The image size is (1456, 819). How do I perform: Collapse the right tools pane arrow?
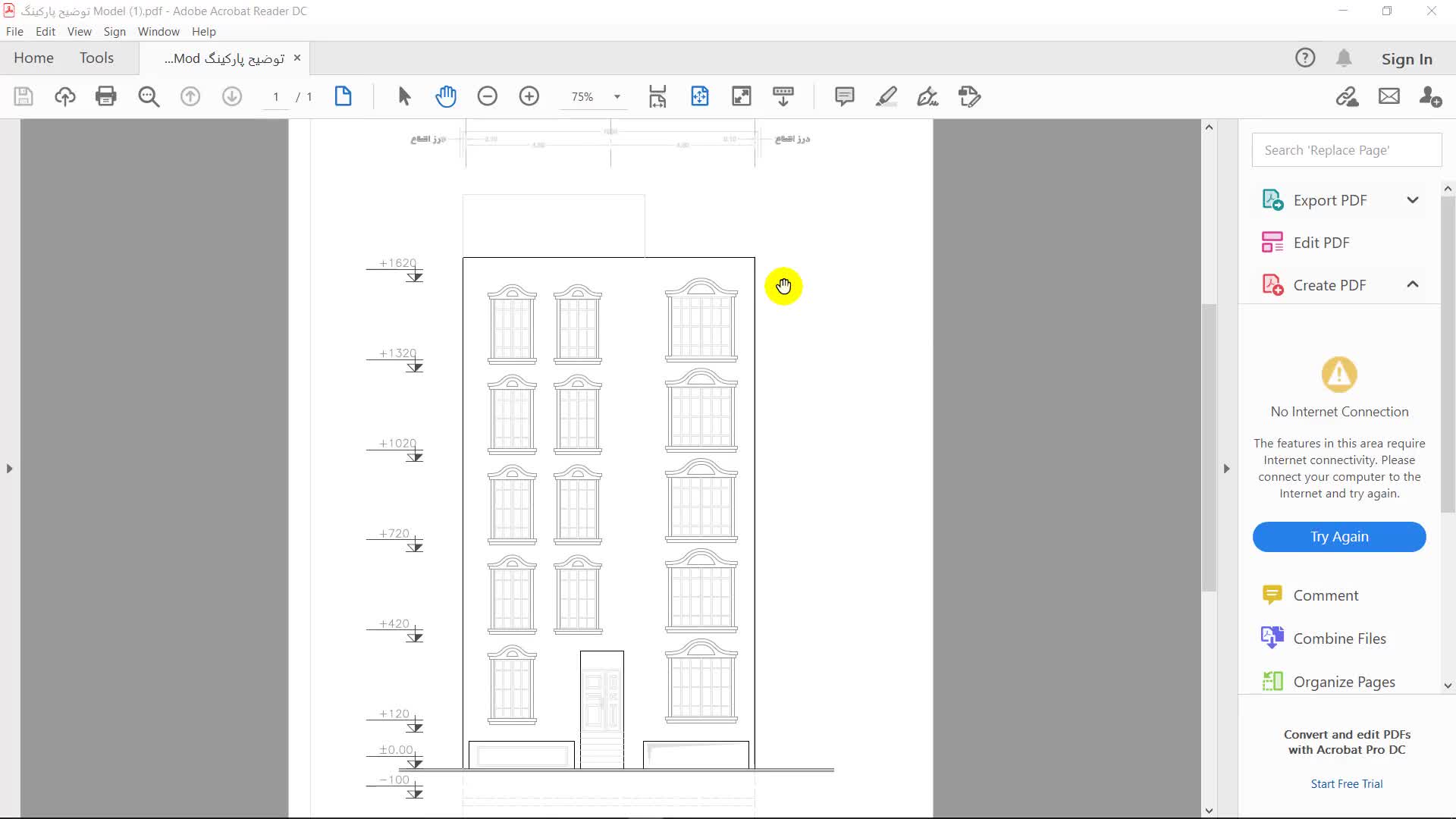tap(1226, 469)
